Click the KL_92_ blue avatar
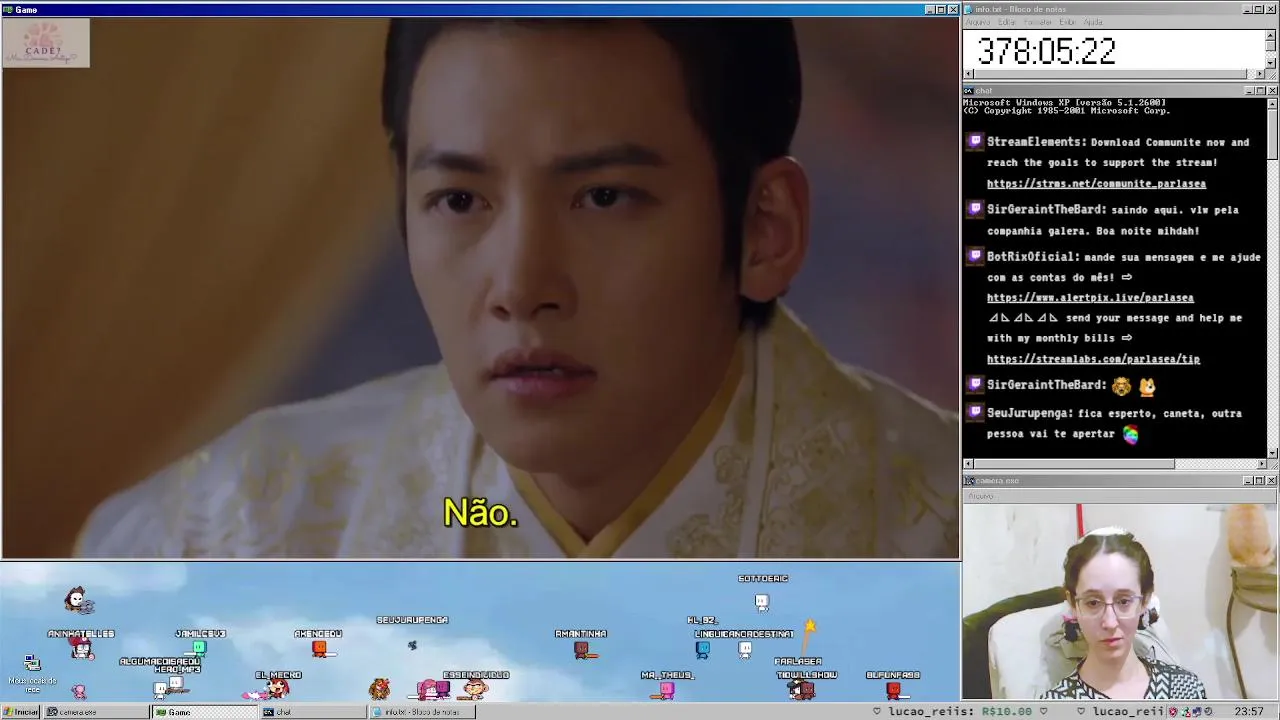 (x=703, y=649)
